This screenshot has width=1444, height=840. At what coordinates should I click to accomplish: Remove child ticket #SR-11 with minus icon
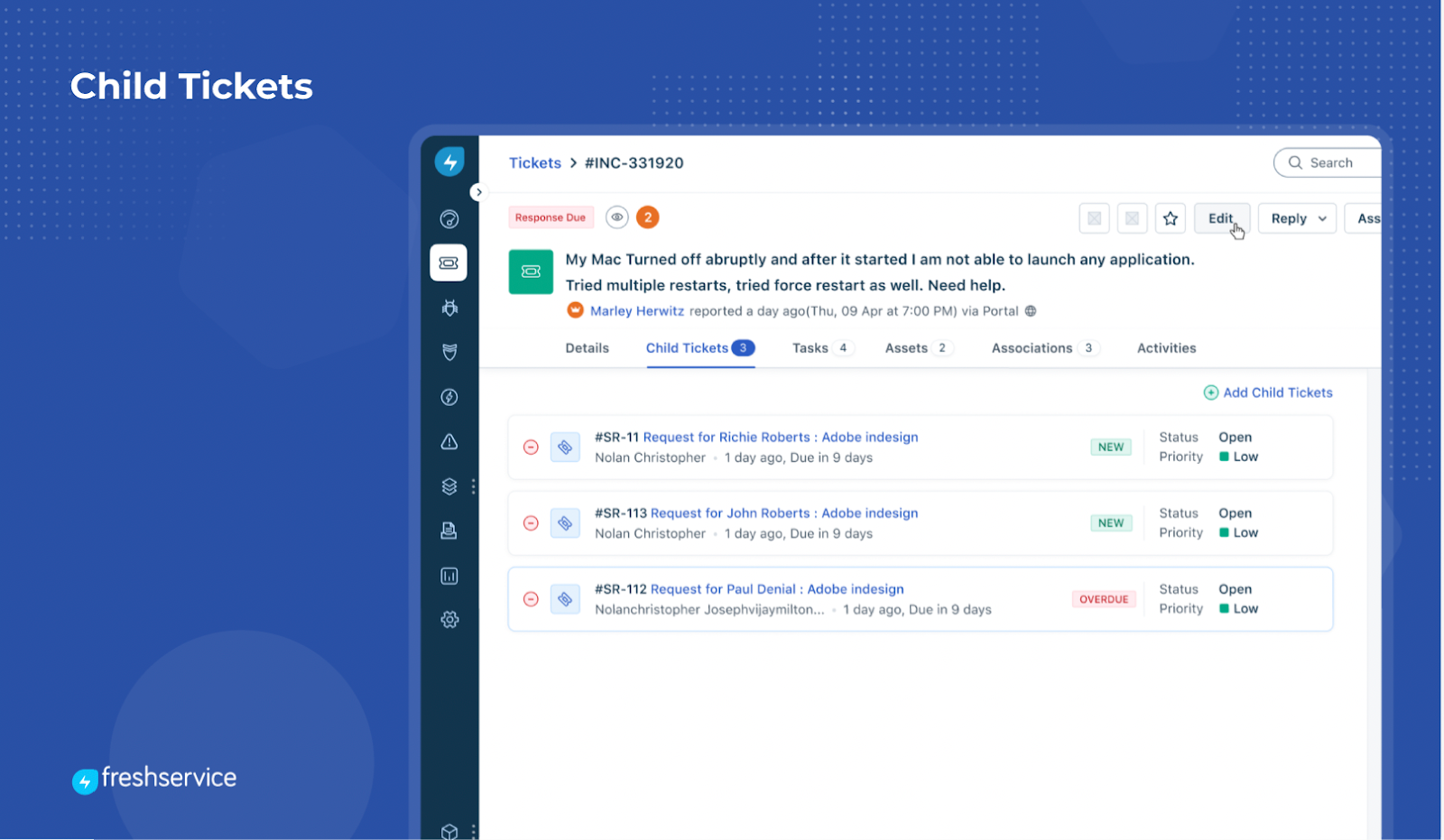(531, 448)
